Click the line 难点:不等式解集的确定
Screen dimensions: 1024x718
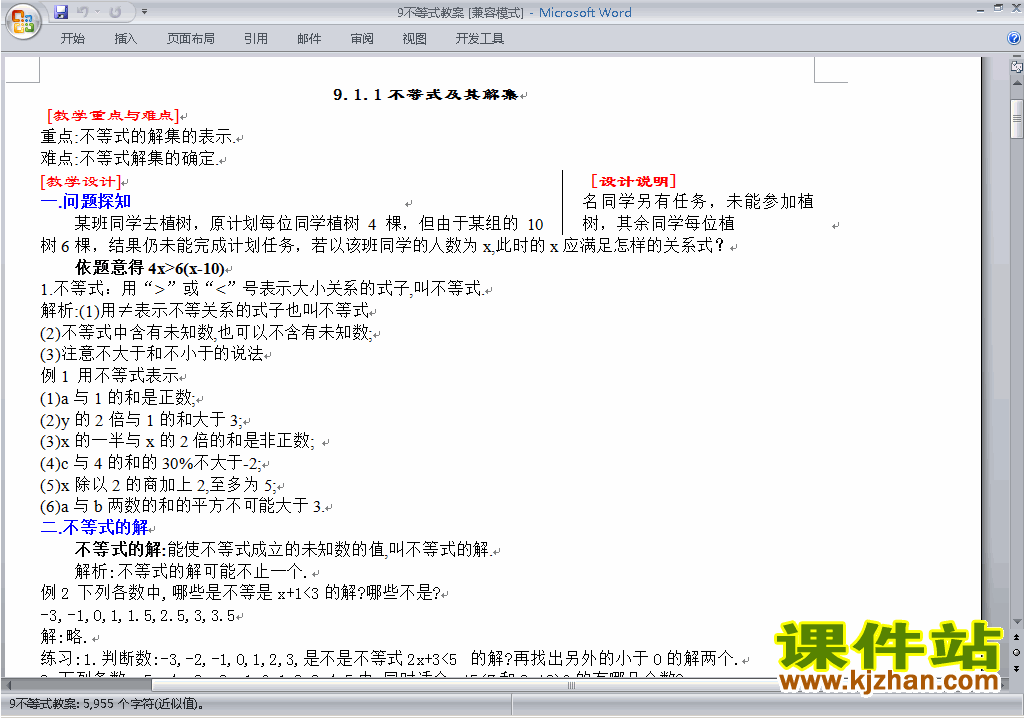tap(129, 158)
